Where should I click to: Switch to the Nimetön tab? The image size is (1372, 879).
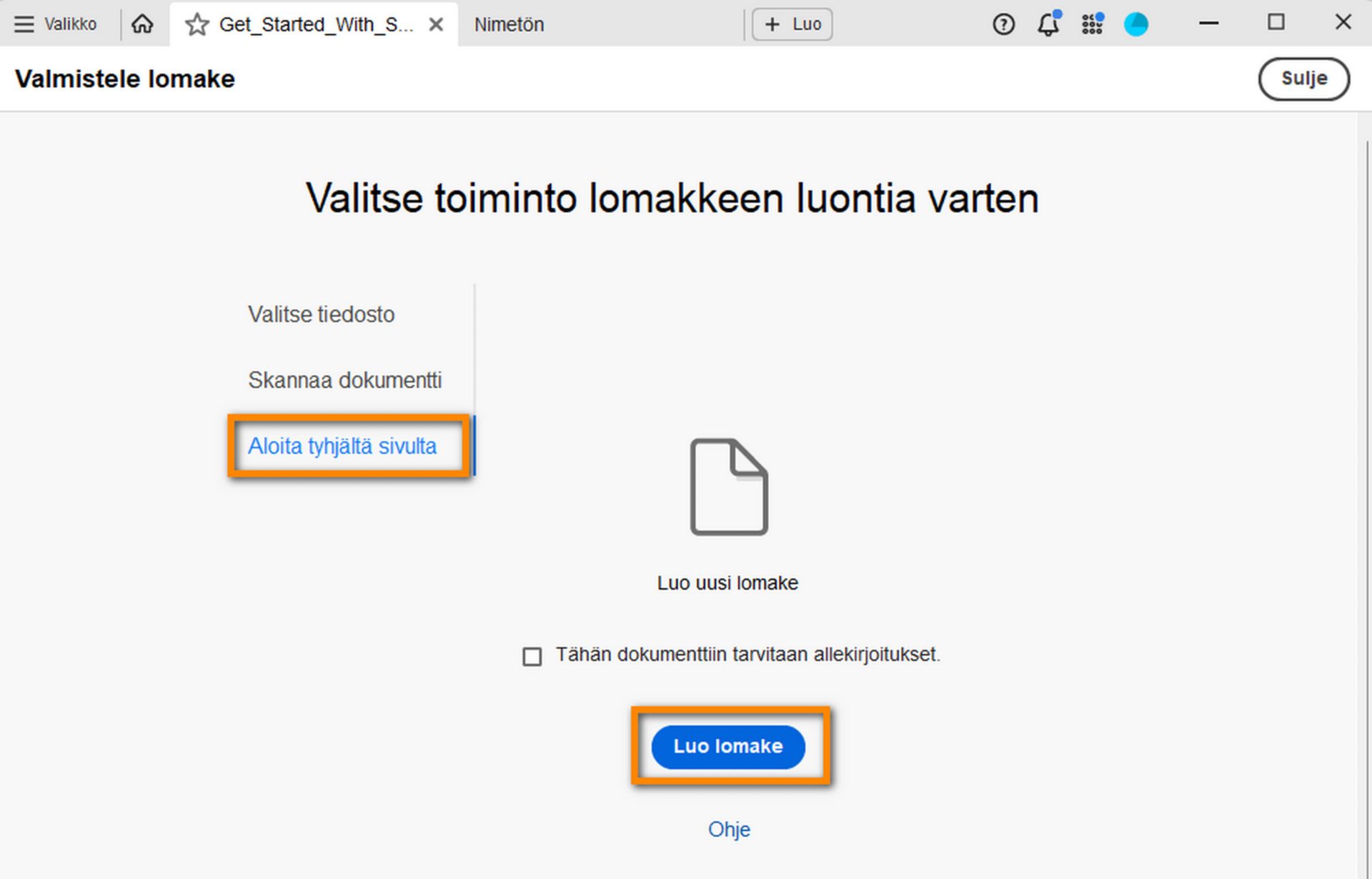pos(508,24)
